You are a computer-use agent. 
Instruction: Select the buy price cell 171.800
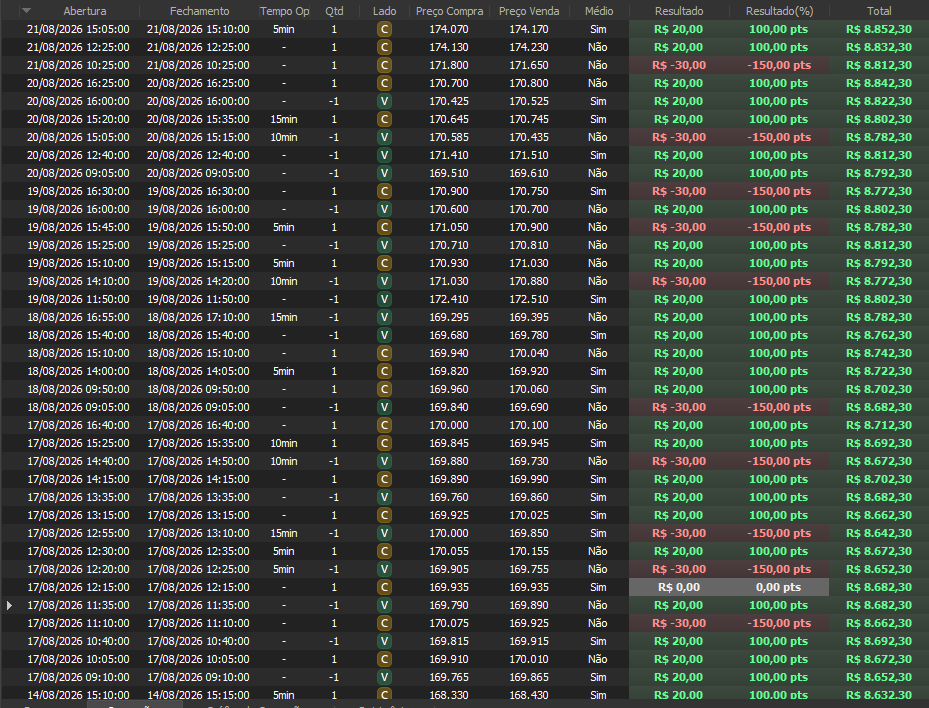(x=449, y=65)
